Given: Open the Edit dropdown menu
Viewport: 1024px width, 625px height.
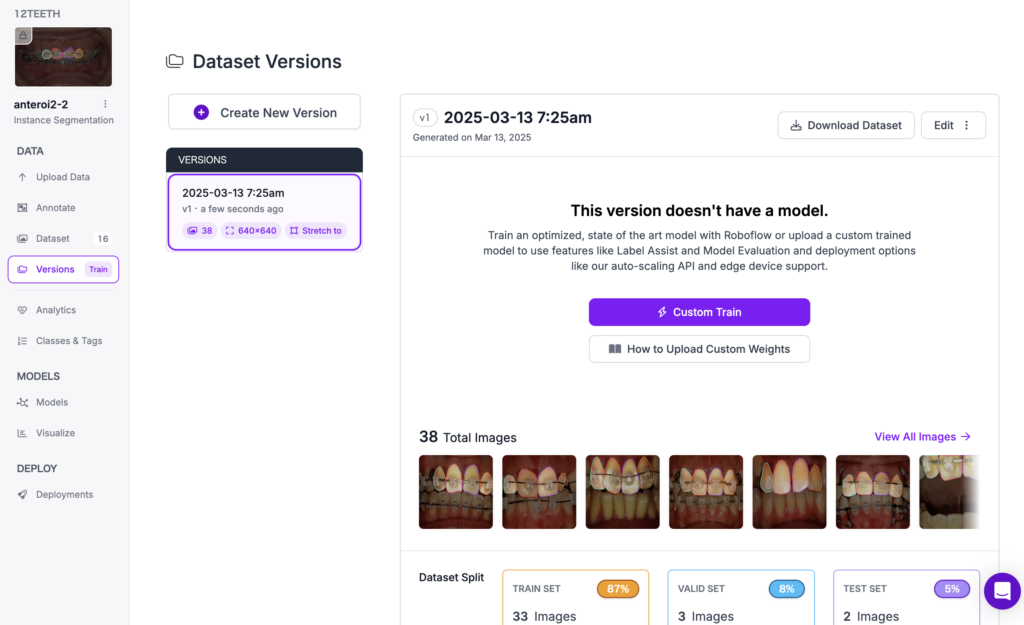Looking at the screenshot, I should click(x=953, y=125).
